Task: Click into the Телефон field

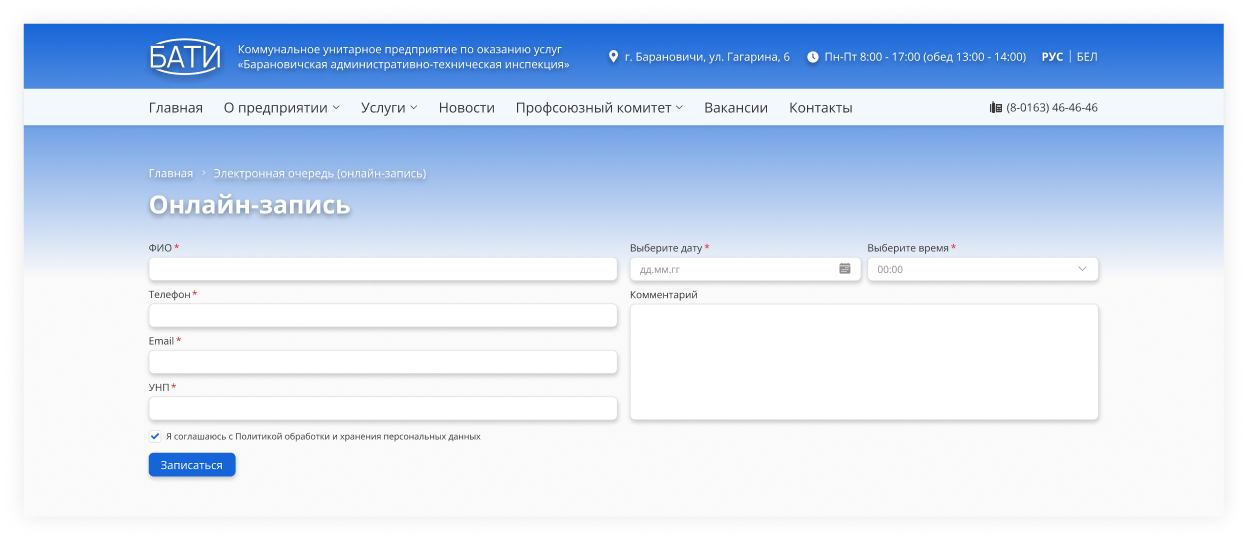Action: pos(383,316)
